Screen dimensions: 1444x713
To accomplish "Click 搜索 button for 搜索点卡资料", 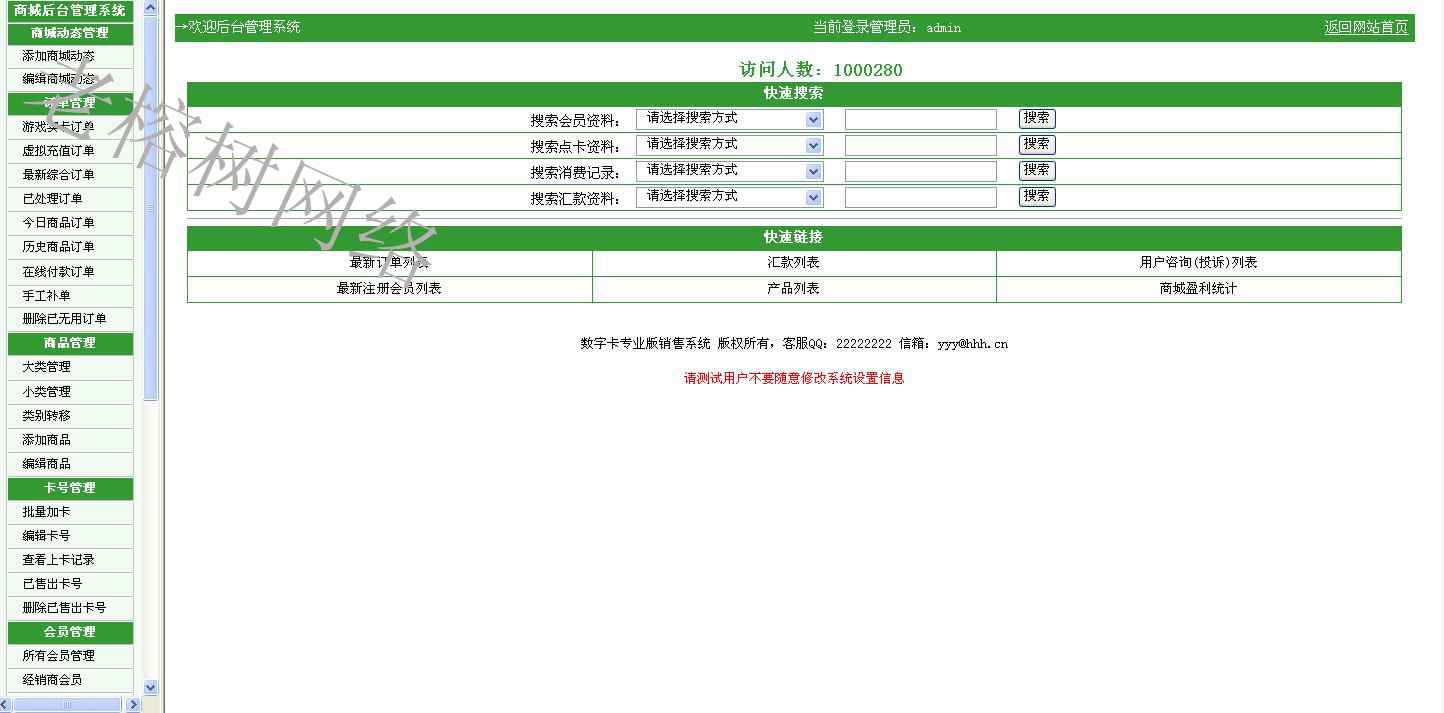I will (1037, 144).
